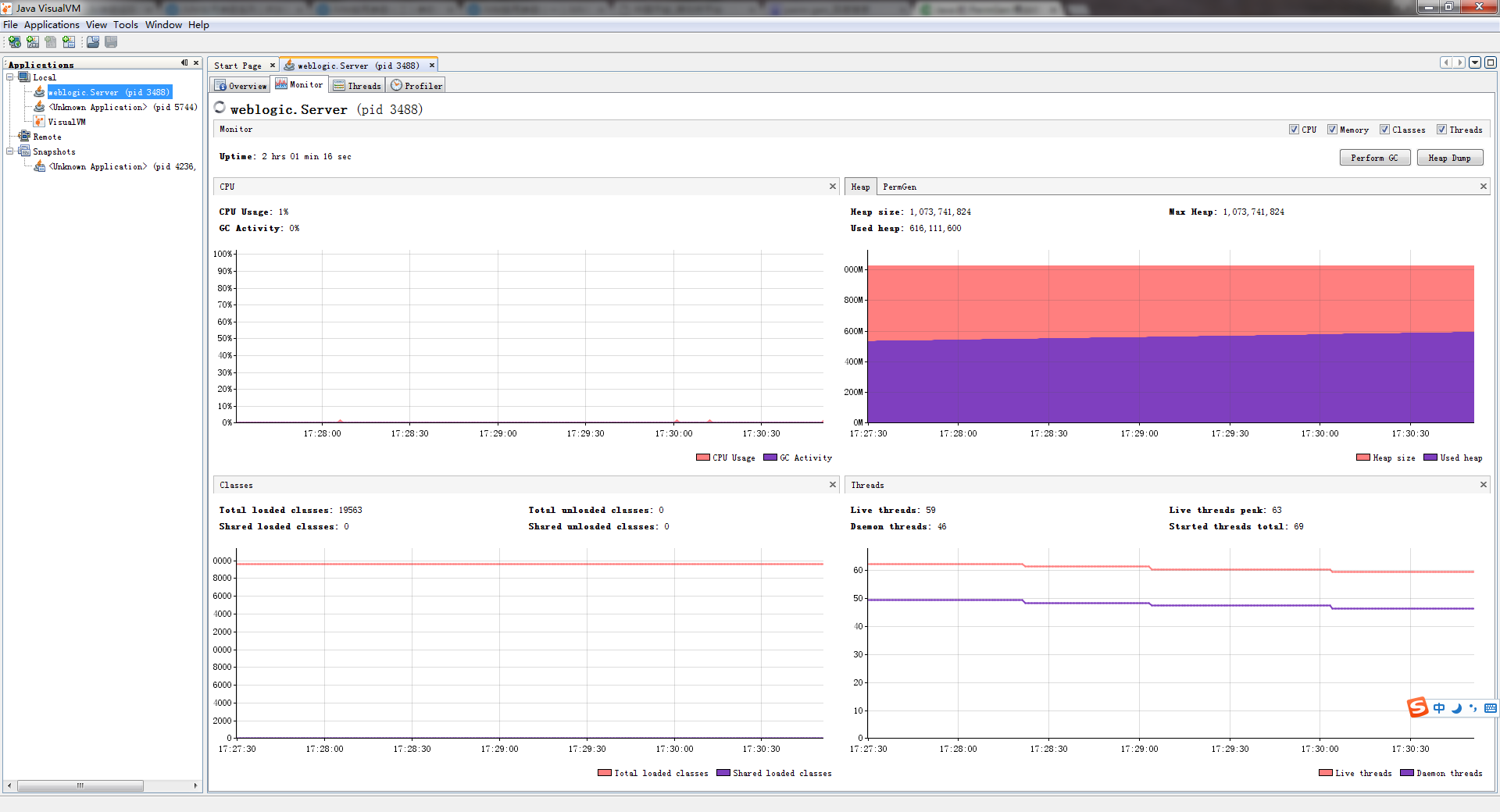Click the Heap Dump button
Image resolution: width=1500 pixels, height=812 pixels.
(1449, 157)
